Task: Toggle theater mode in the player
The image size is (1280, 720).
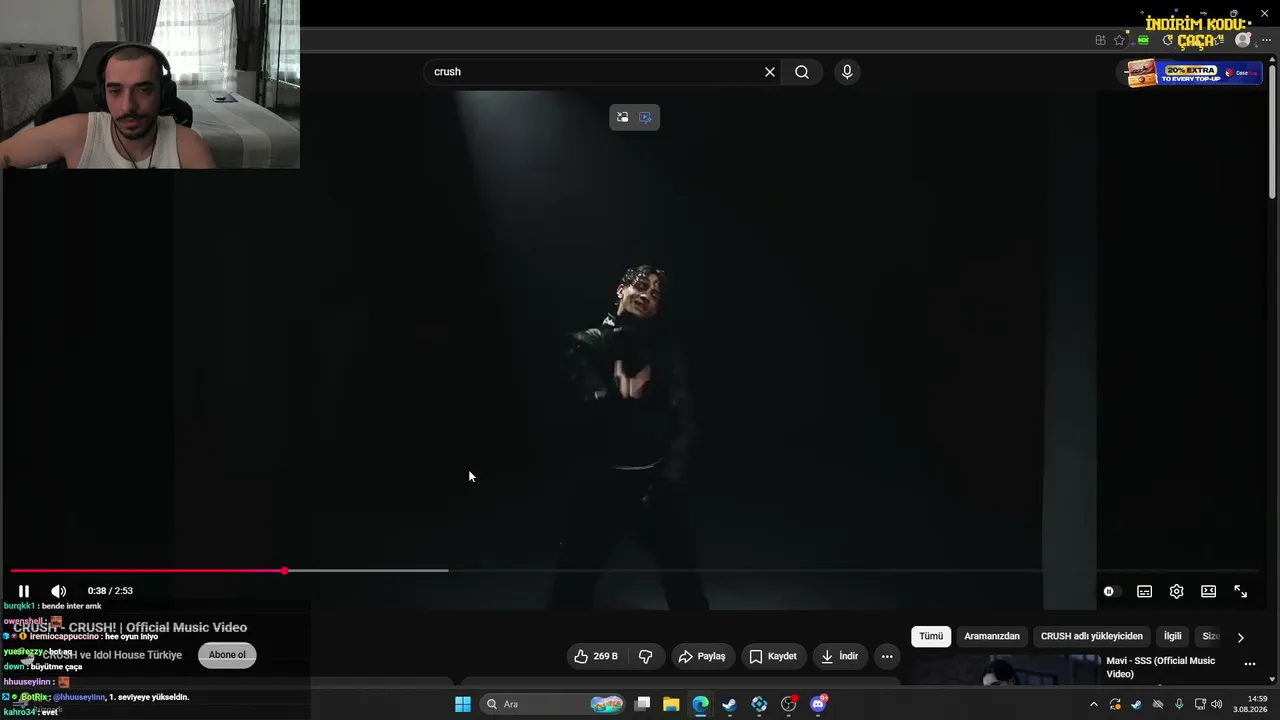Action: pyautogui.click(x=1209, y=592)
